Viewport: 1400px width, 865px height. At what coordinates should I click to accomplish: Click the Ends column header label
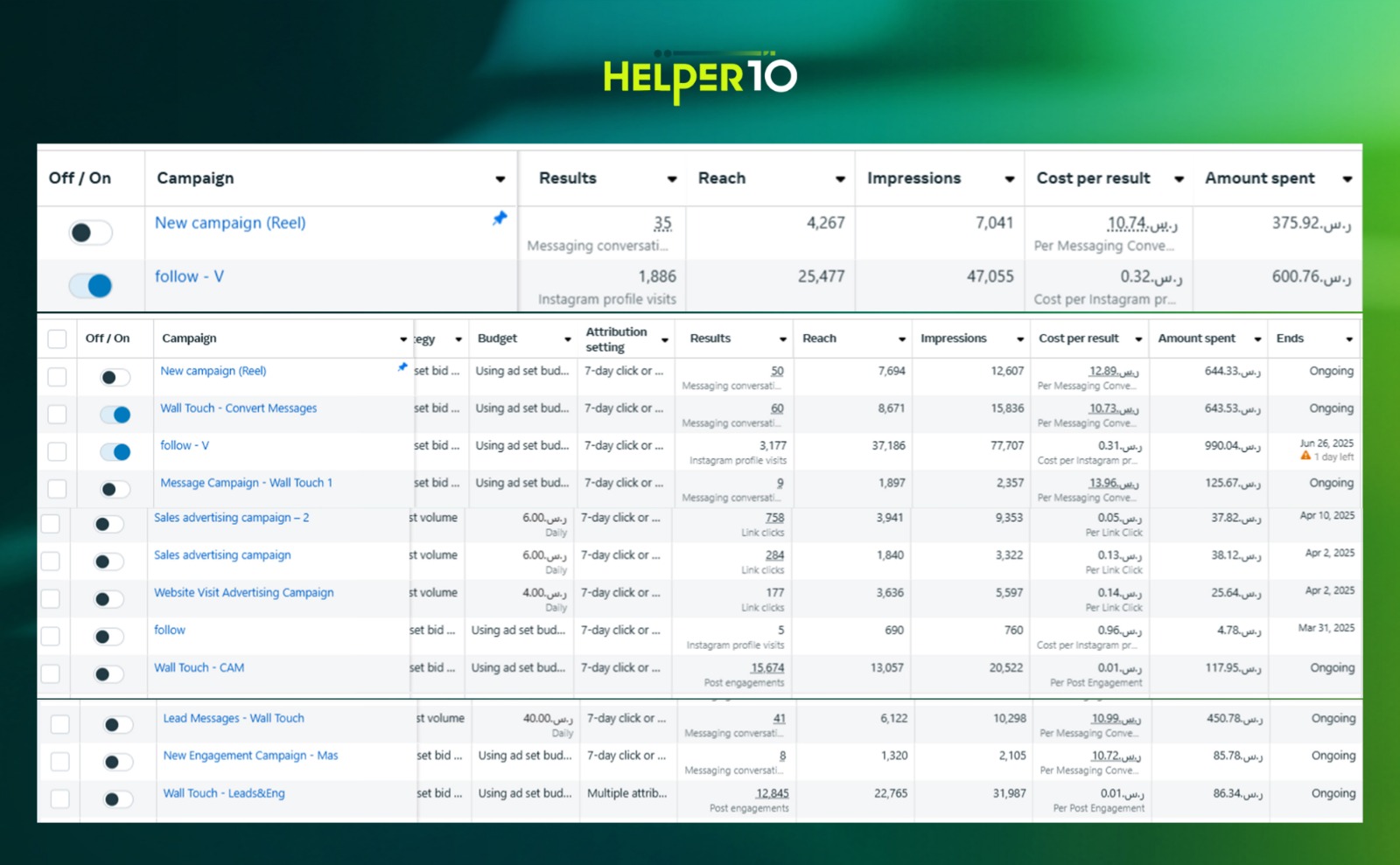point(1290,338)
